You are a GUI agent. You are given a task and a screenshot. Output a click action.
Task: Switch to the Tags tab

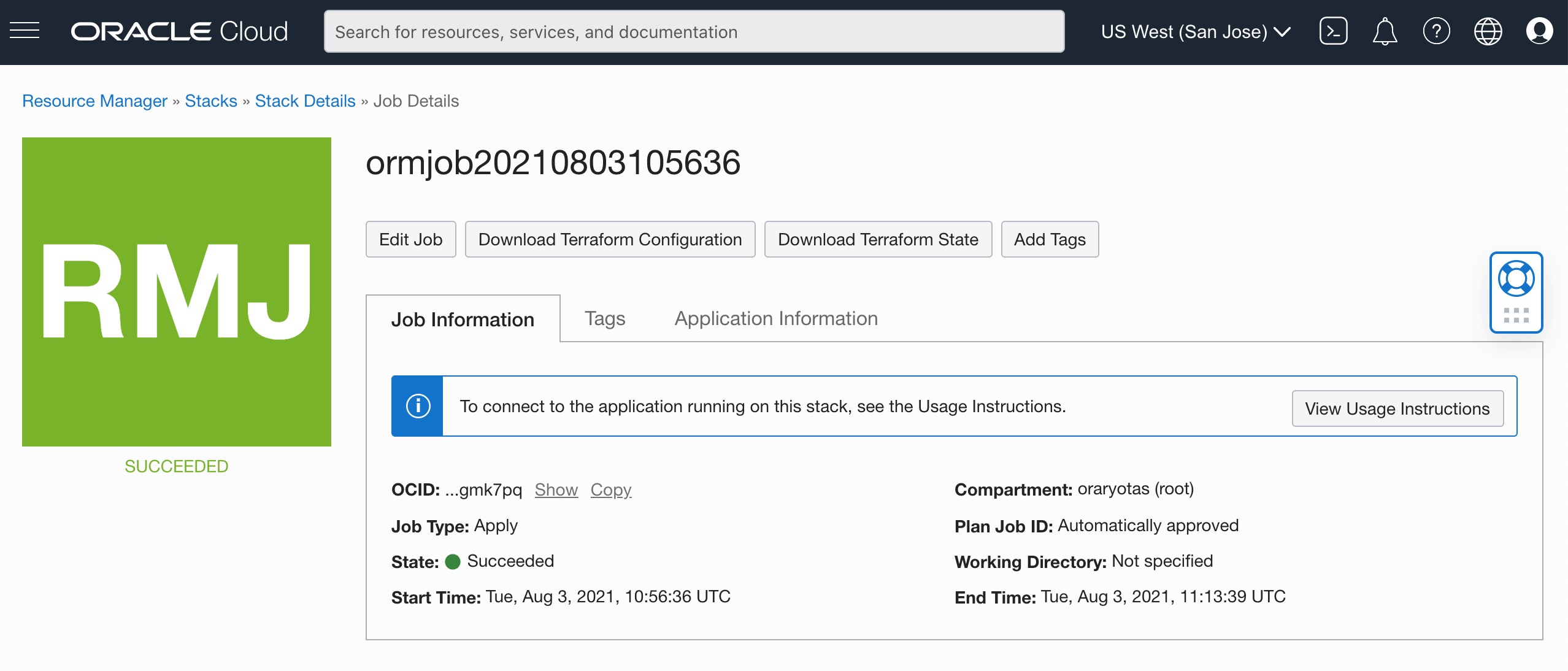pos(604,318)
